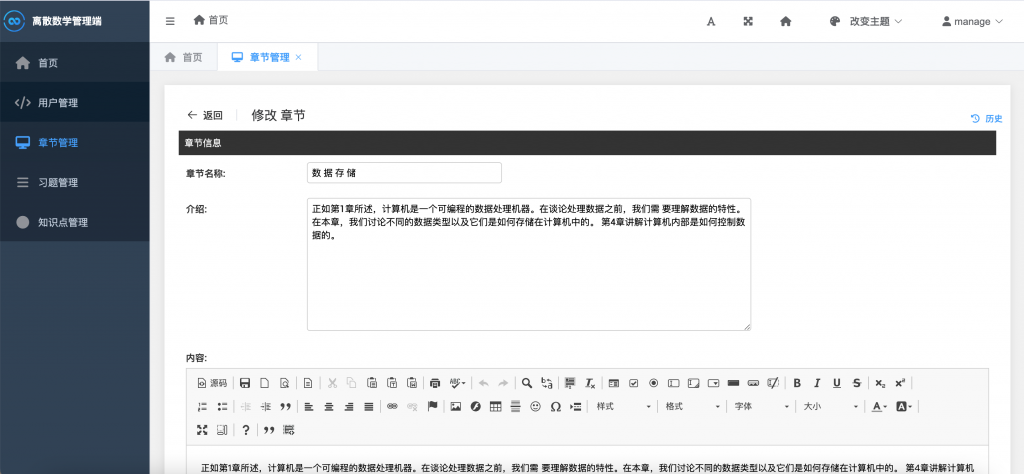Image resolution: width=1024 pixels, height=474 pixels.
Task: Click the 返回 back link
Action: (205, 116)
